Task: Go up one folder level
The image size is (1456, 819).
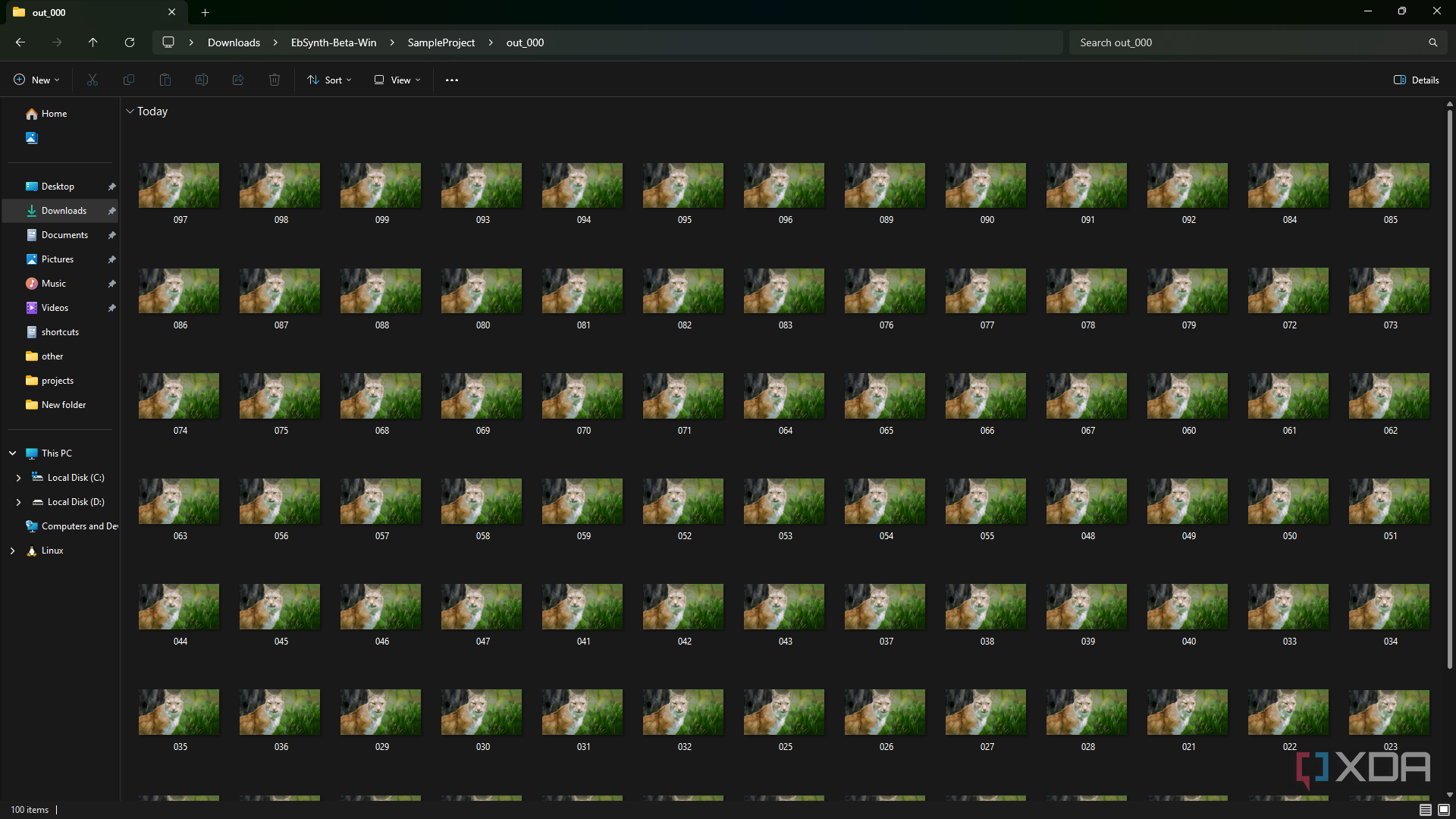Action: pos(93,42)
